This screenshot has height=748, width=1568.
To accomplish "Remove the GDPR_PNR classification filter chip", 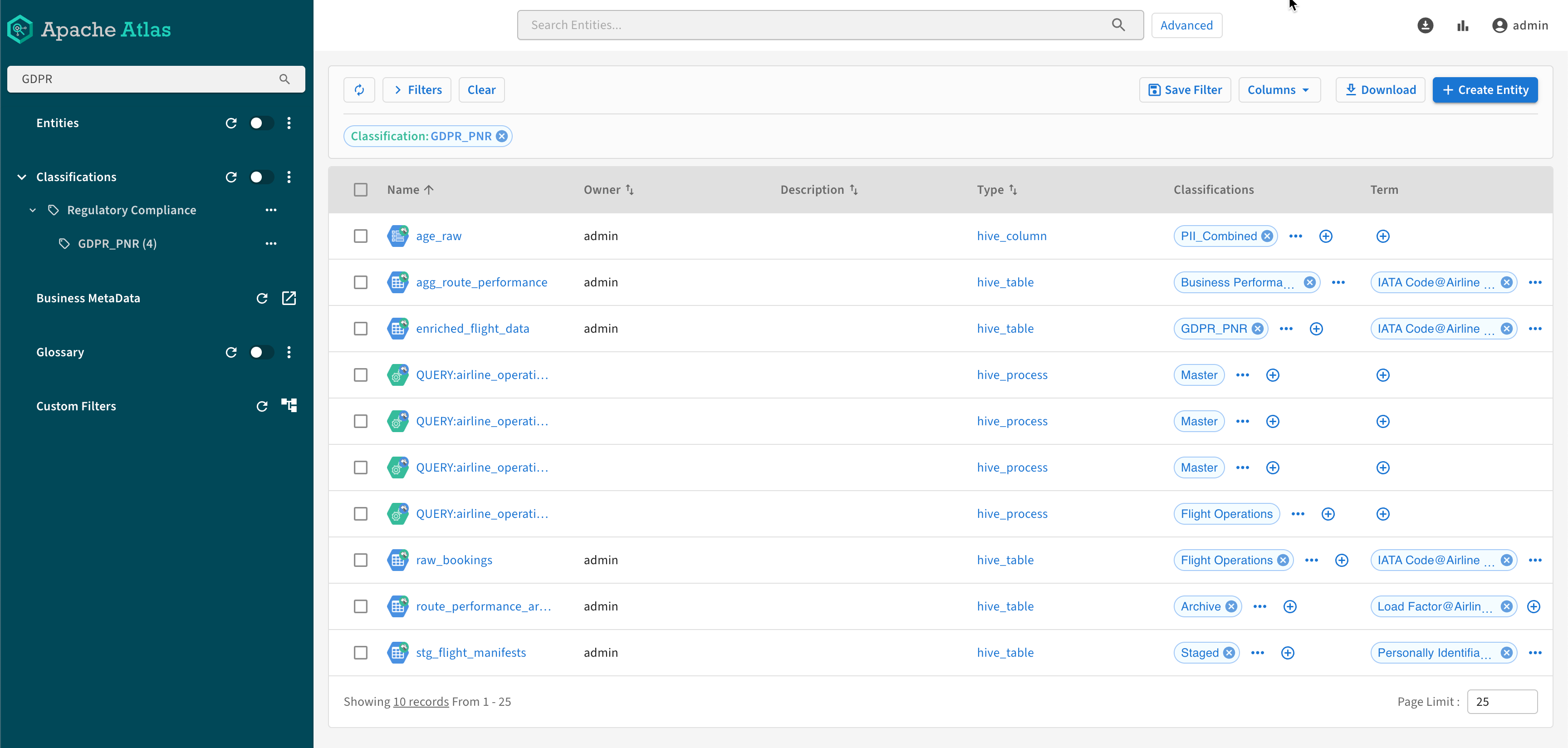I will tap(501, 137).
